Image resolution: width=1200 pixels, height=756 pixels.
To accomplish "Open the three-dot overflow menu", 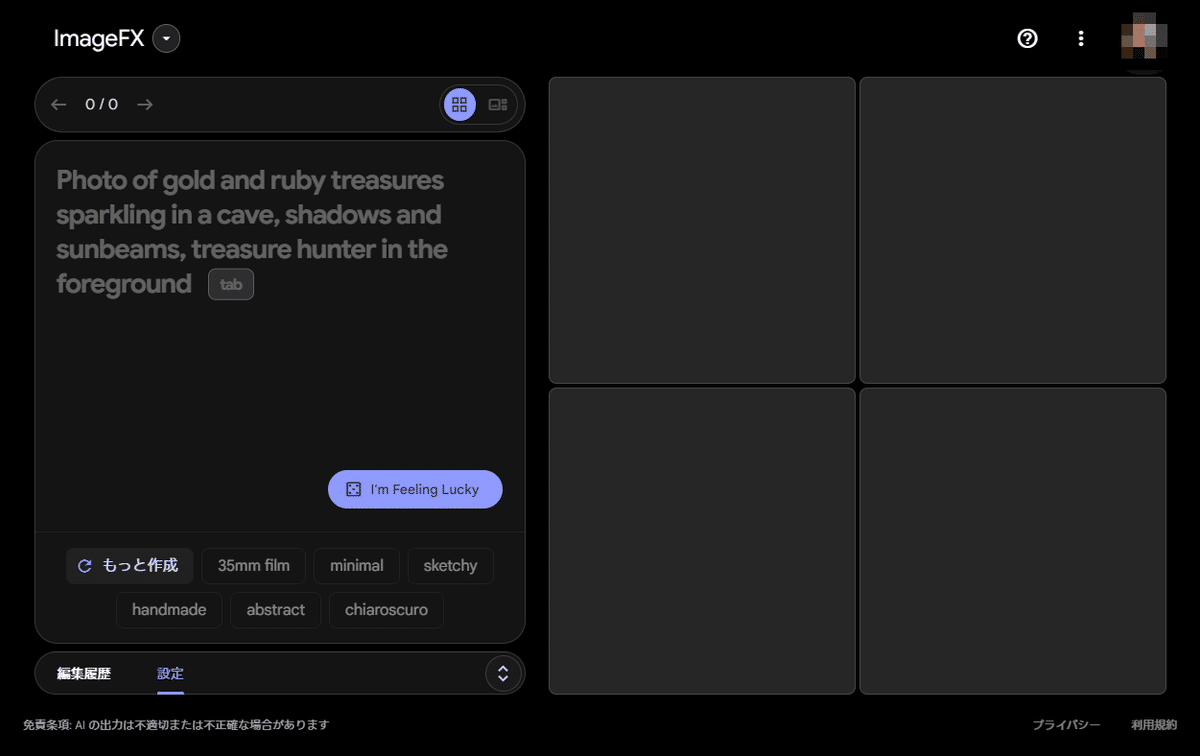I will 1081,38.
